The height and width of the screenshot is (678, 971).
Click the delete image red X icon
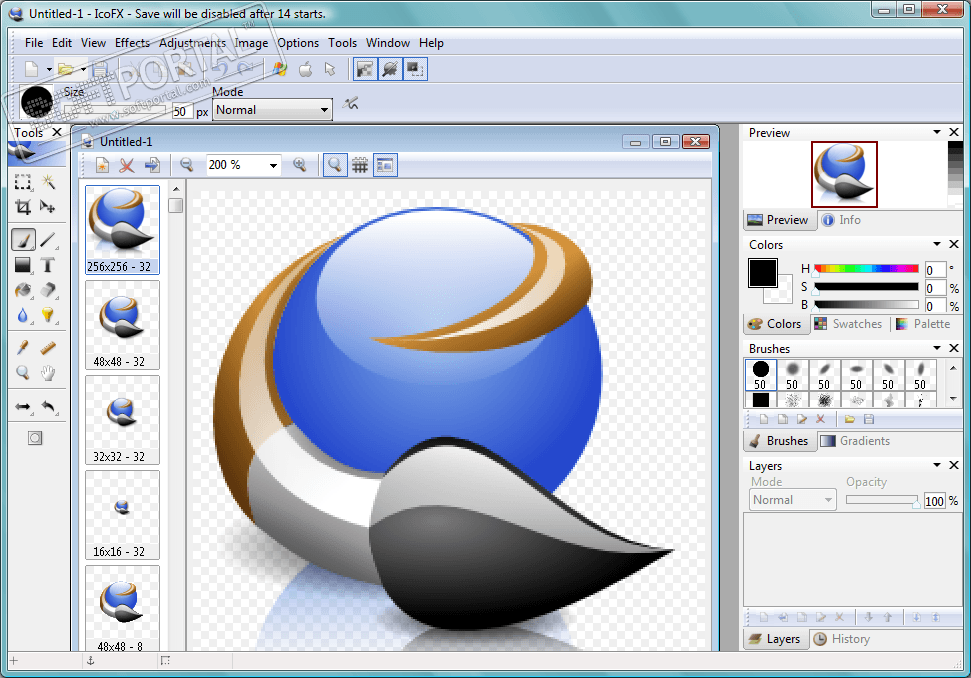click(127, 165)
